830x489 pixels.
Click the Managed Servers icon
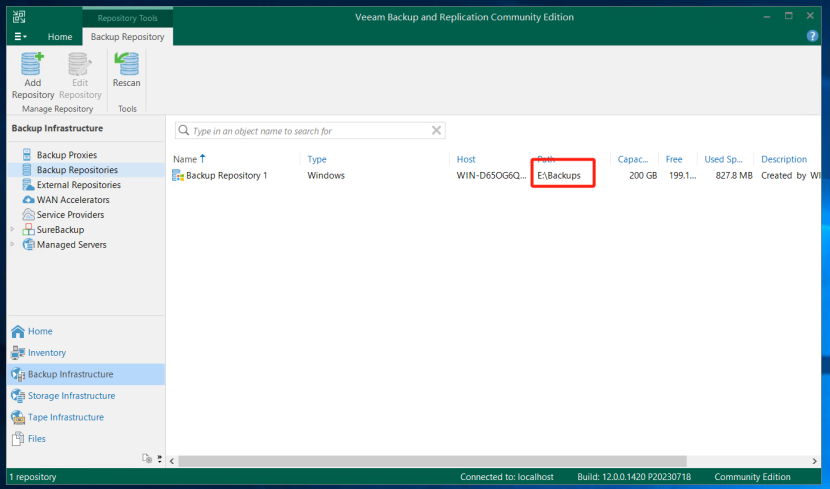pyautogui.click(x=28, y=244)
